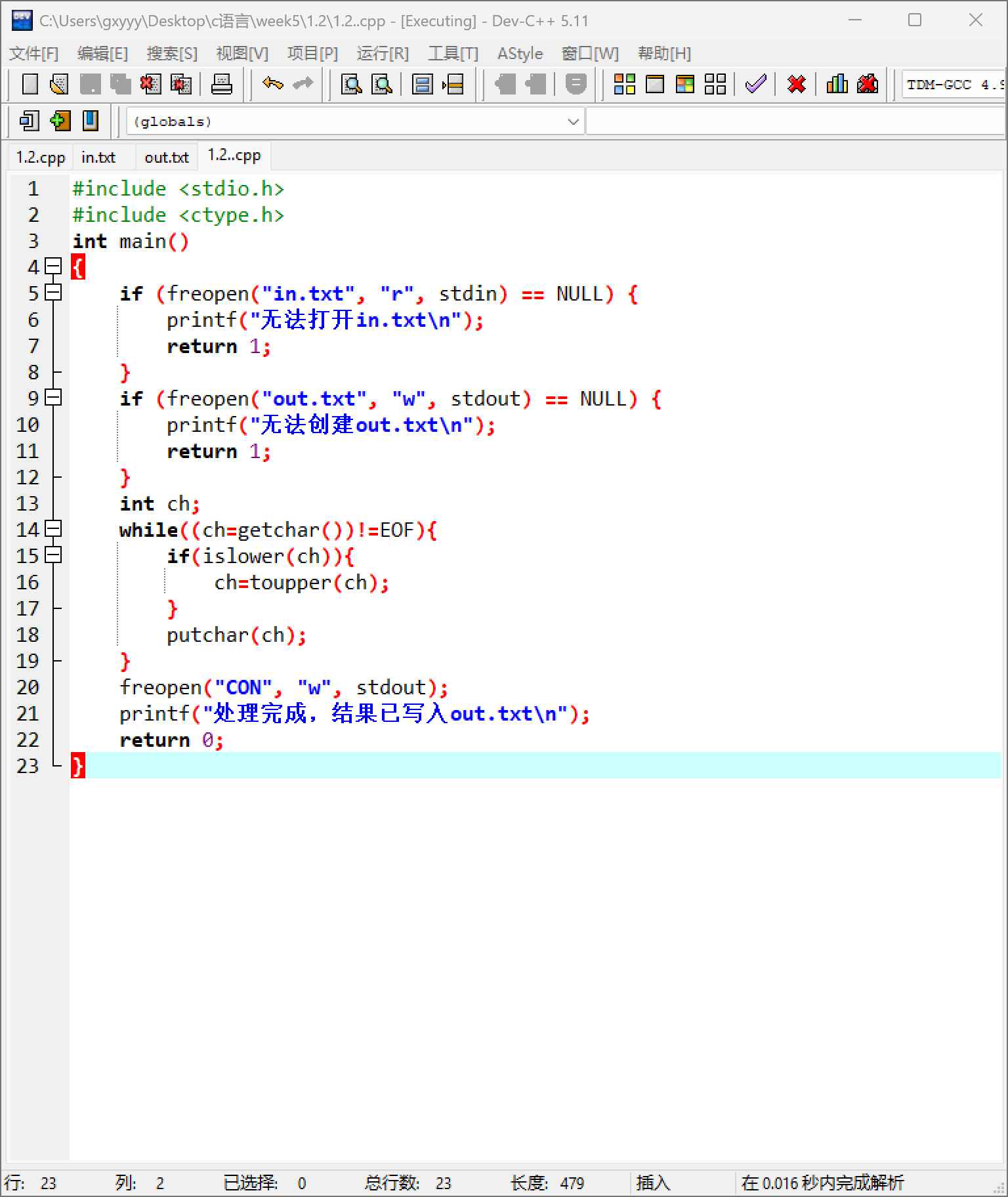Switch to the 1.2.cpp tab
Viewport: 1008px width, 1197px height.
[x=41, y=157]
